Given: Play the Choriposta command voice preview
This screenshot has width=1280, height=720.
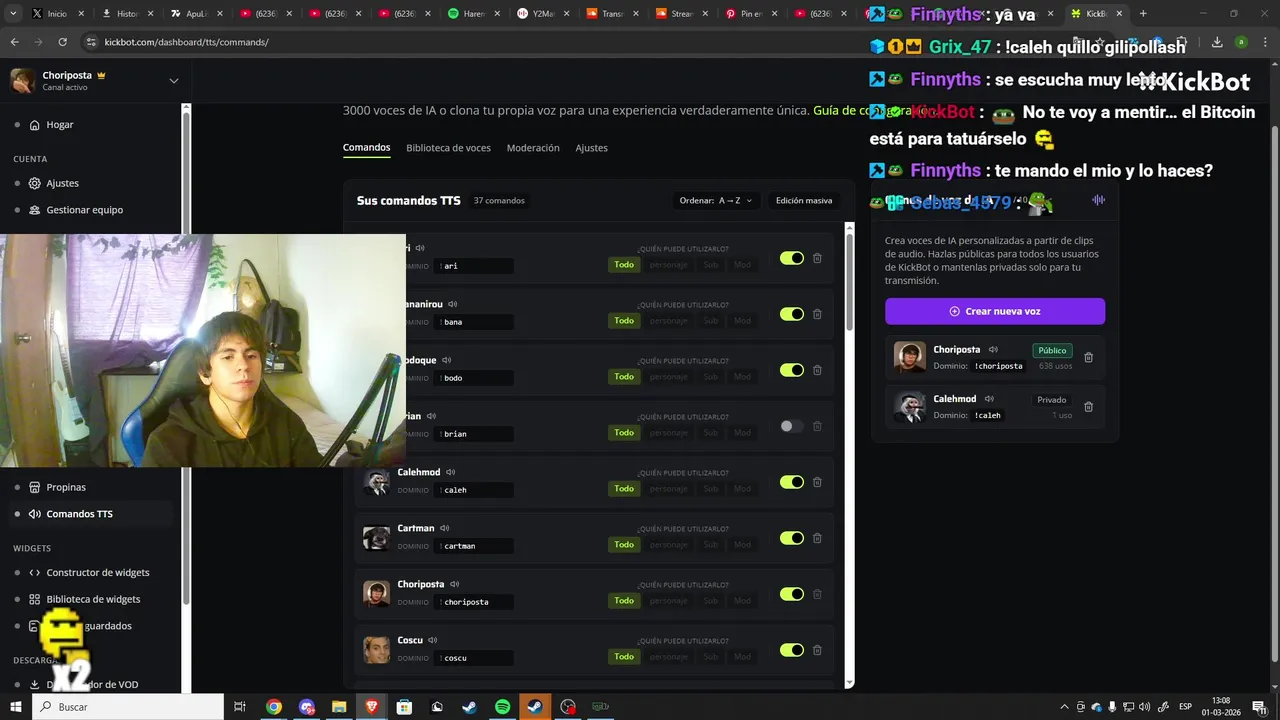Looking at the screenshot, I should click(x=455, y=584).
